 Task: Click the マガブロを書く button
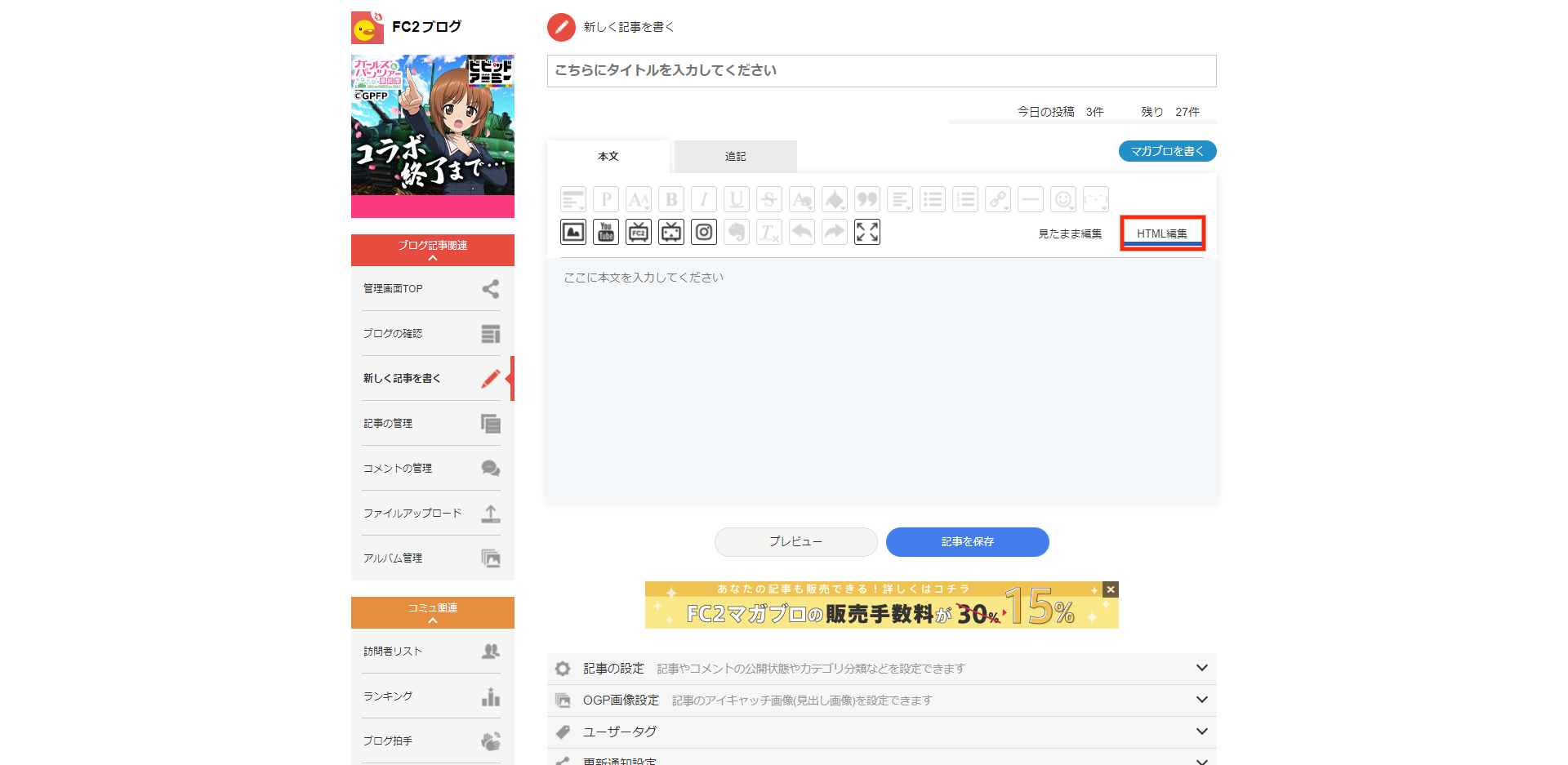1168,151
